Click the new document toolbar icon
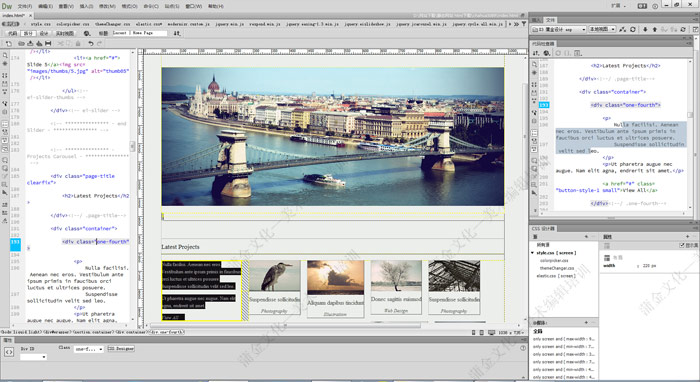700x382 pixels. coord(8,43)
